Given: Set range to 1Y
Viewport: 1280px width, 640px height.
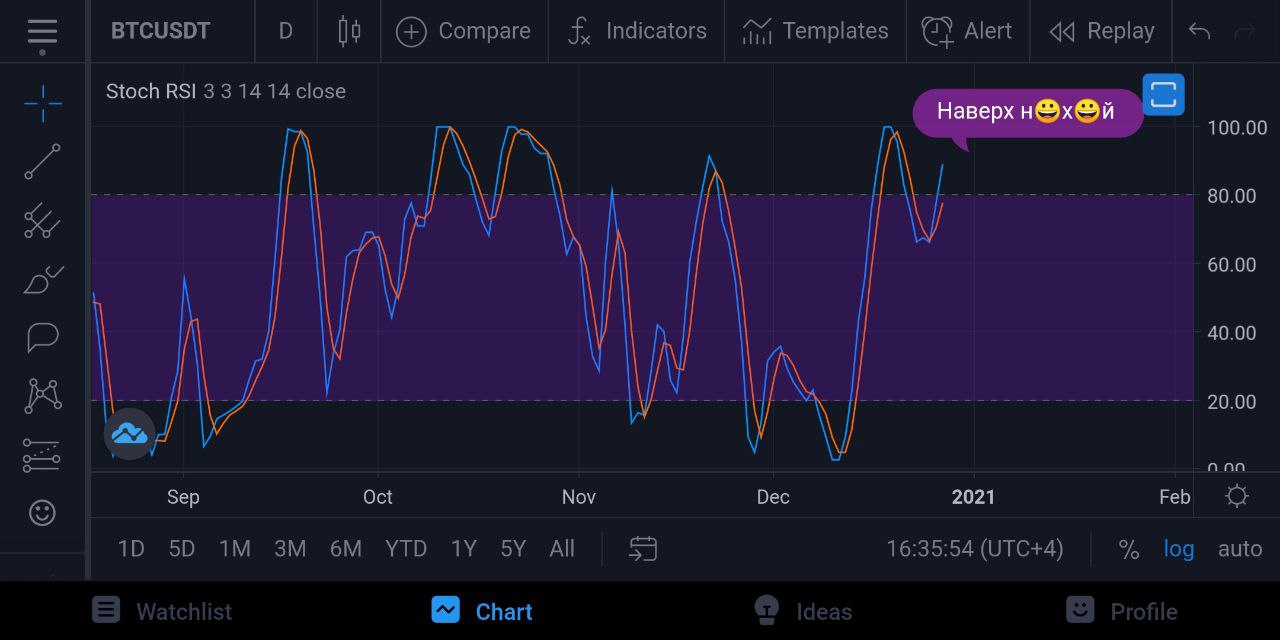Looking at the screenshot, I should tap(463, 548).
